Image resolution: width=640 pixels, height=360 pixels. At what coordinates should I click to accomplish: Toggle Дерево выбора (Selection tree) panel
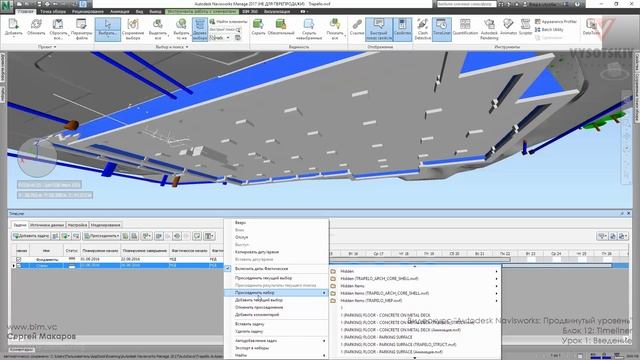click(x=200, y=29)
